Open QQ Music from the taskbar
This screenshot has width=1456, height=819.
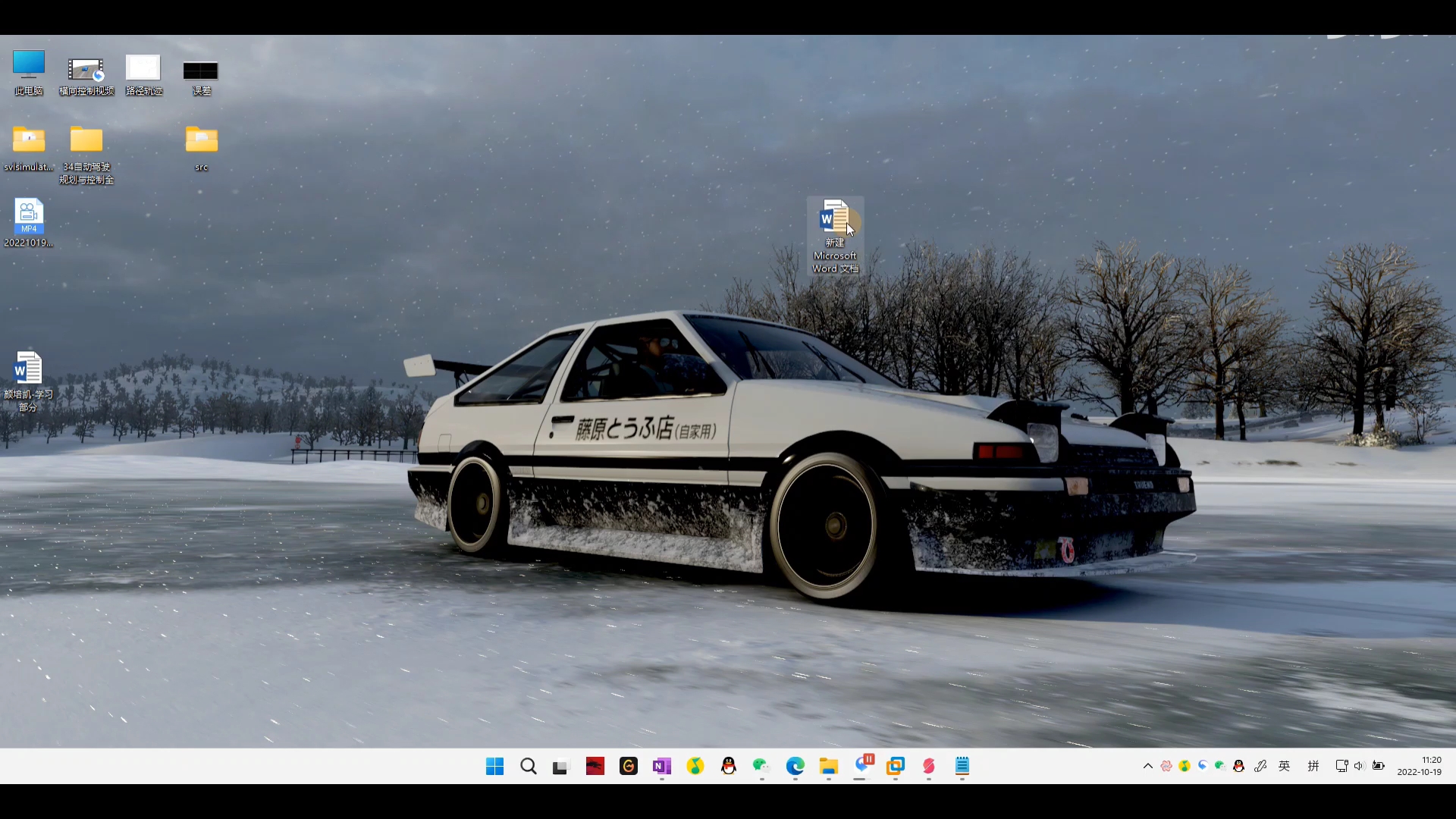(695, 767)
